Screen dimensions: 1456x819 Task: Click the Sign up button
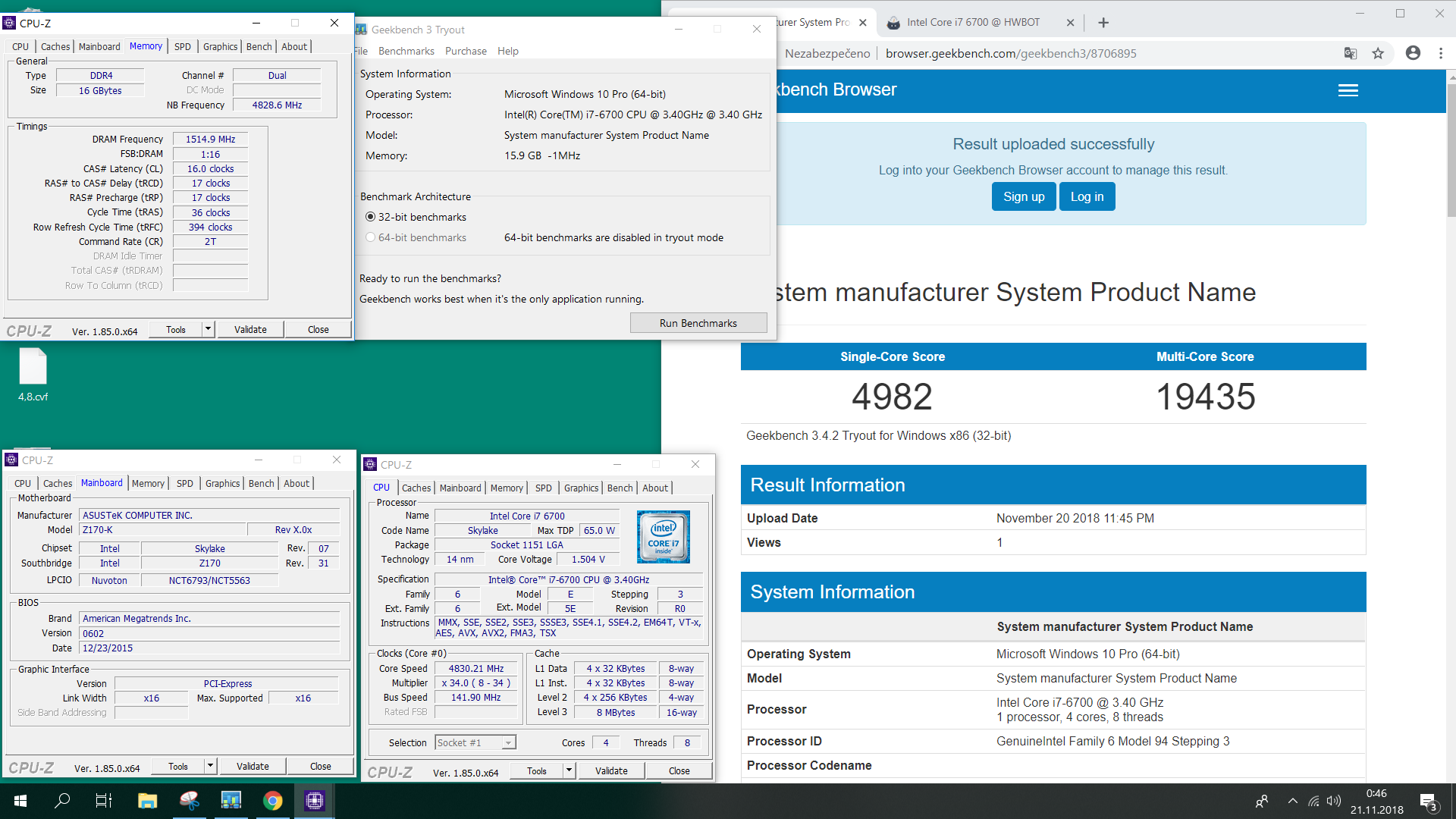(x=1024, y=196)
